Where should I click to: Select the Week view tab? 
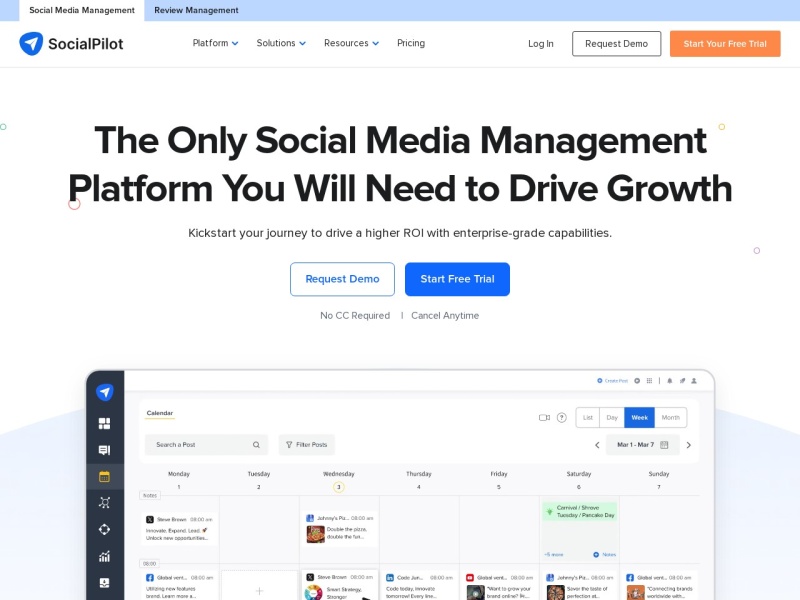[639, 417]
